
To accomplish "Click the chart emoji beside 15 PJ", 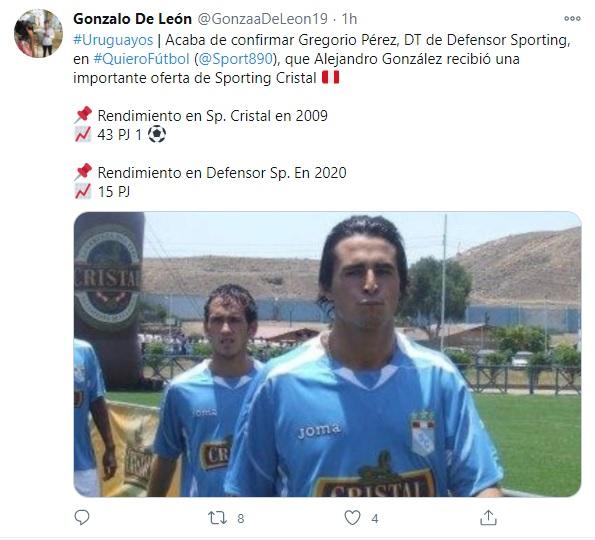I will click(x=83, y=191).
